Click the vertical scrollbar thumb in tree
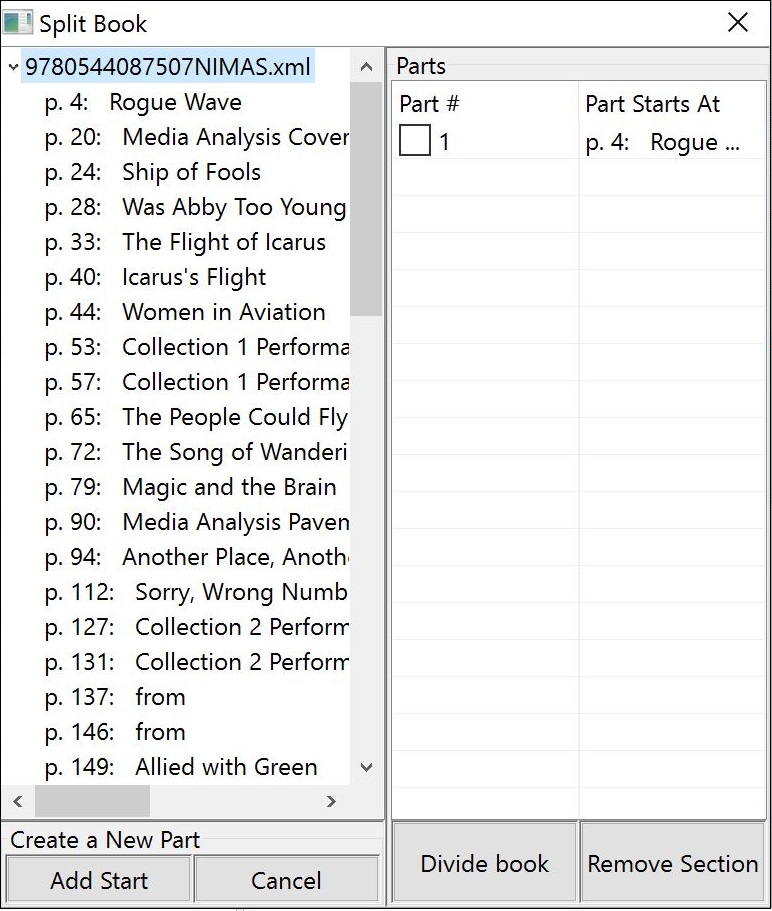The image size is (772, 911). click(x=366, y=200)
